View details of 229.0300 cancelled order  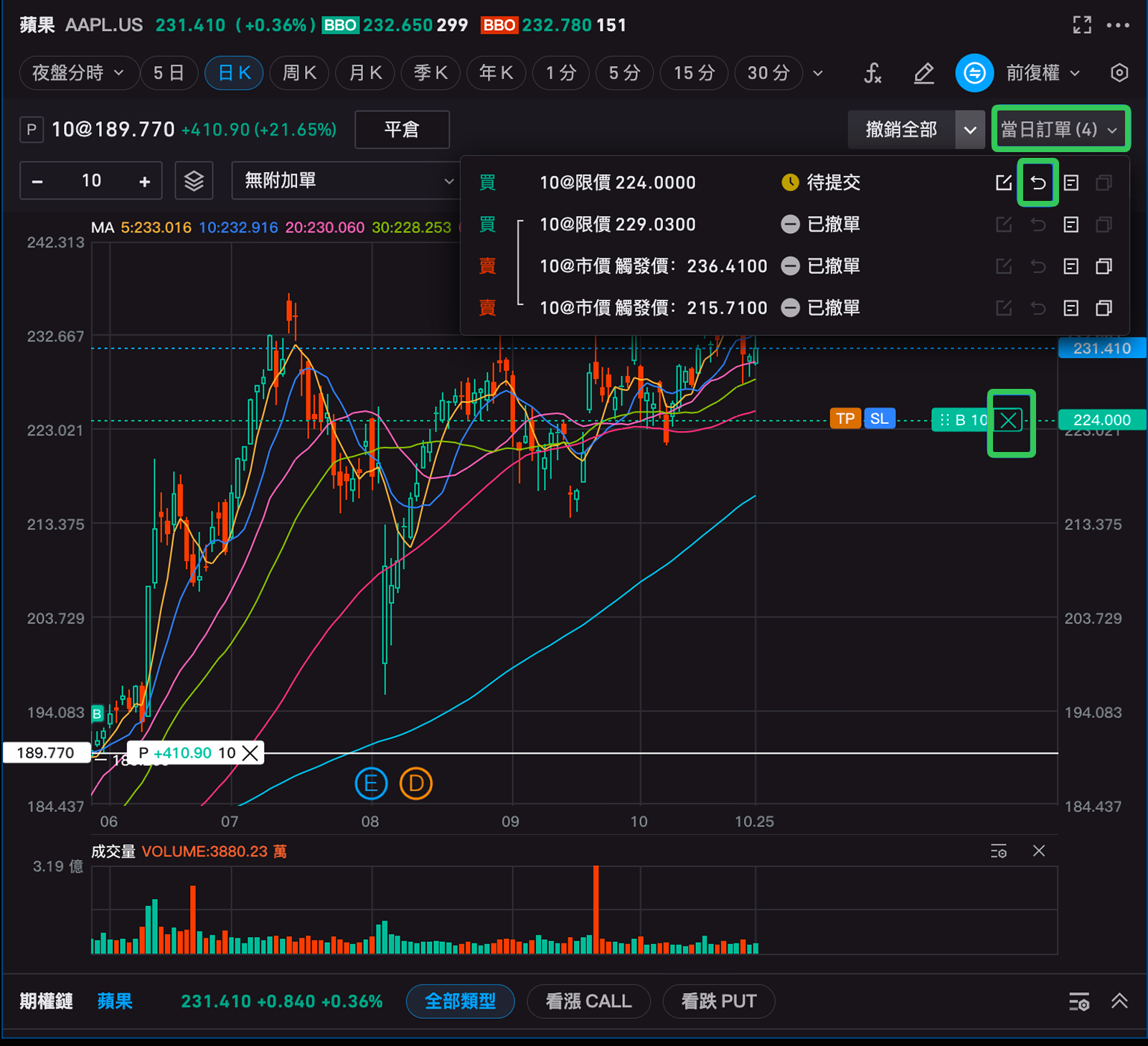pyautogui.click(x=1071, y=225)
